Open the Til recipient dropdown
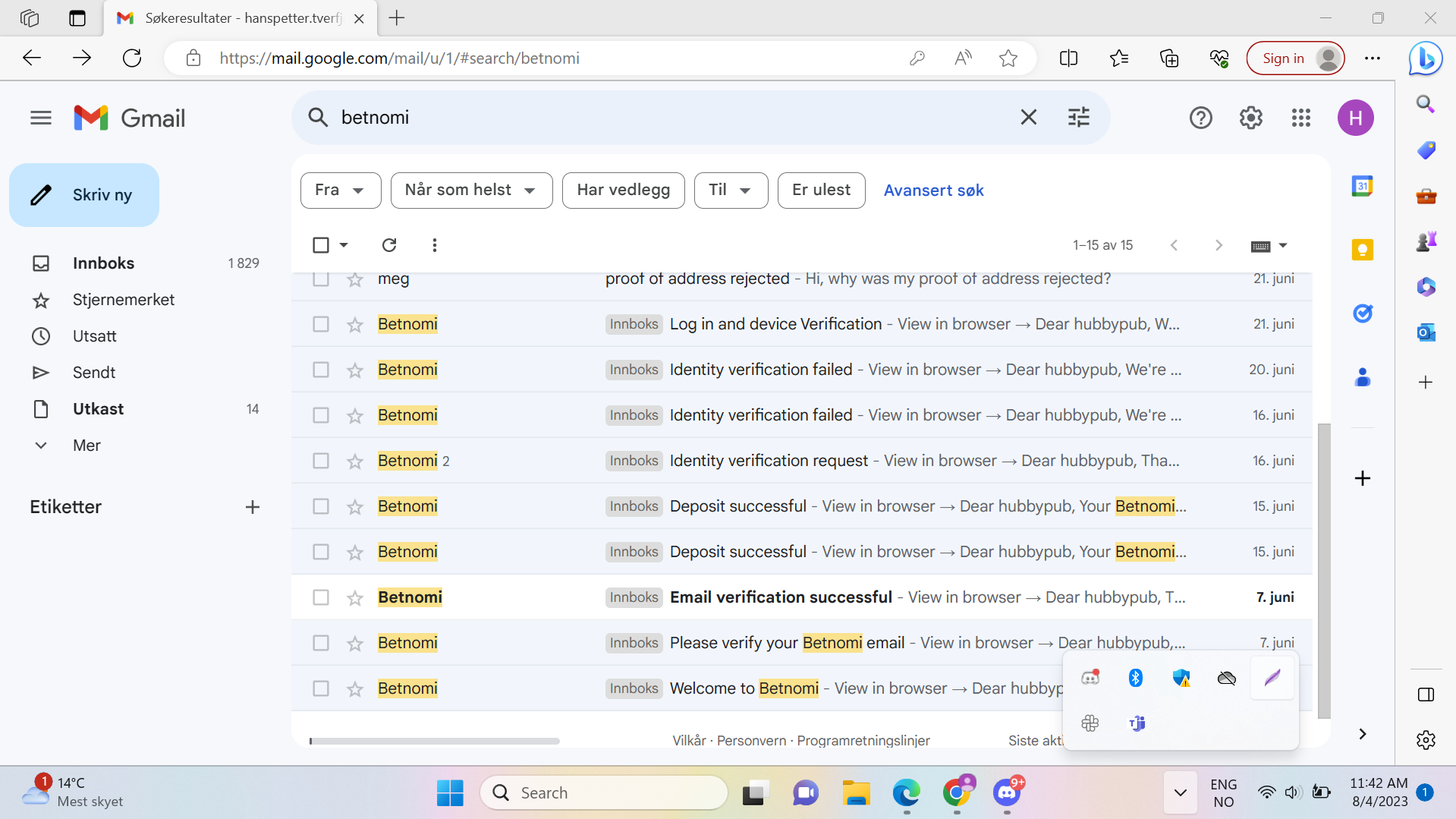Viewport: 1456px width, 819px height. click(x=730, y=191)
